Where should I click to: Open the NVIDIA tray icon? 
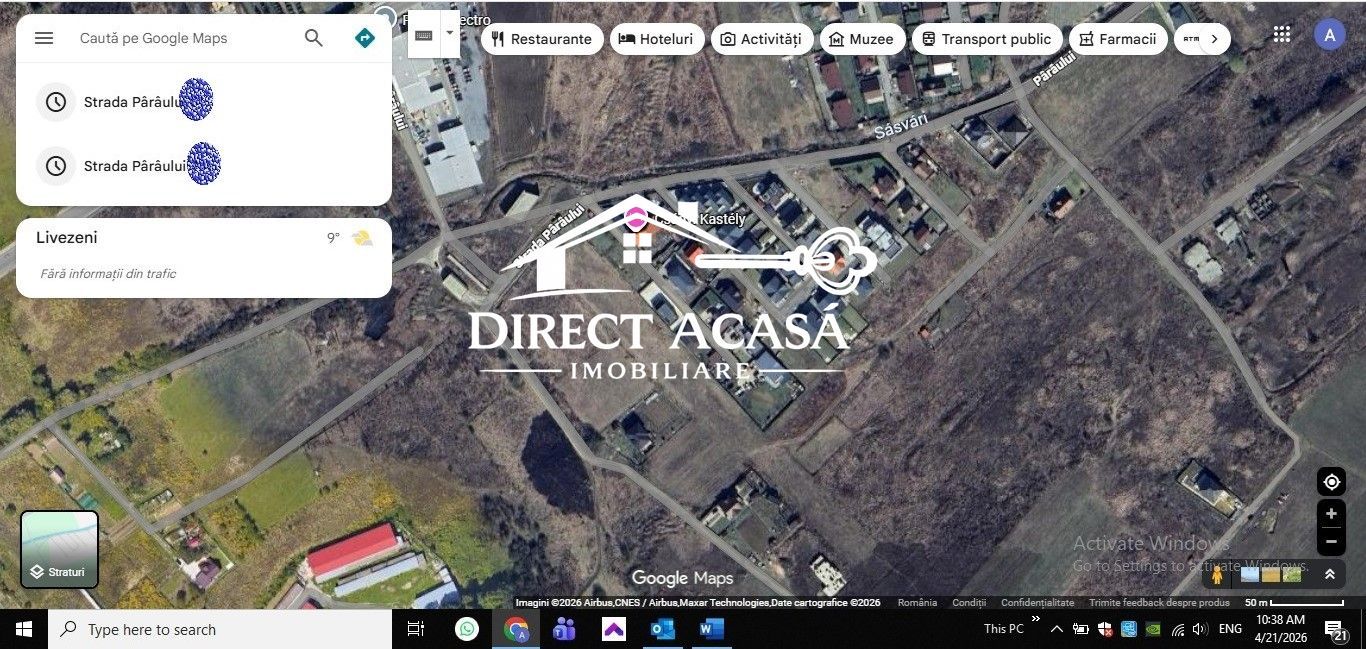[x=1153, y=629]
